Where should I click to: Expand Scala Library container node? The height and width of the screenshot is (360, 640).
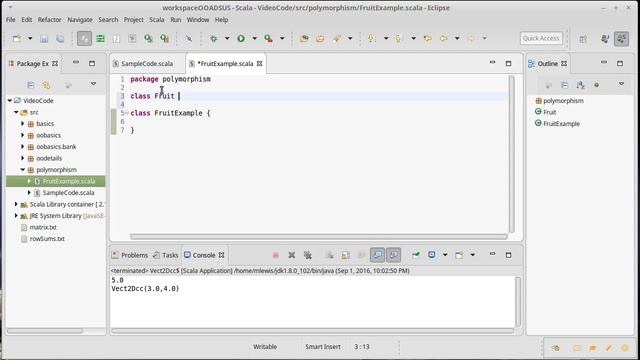pyautogui.click(x=16, y=204)
